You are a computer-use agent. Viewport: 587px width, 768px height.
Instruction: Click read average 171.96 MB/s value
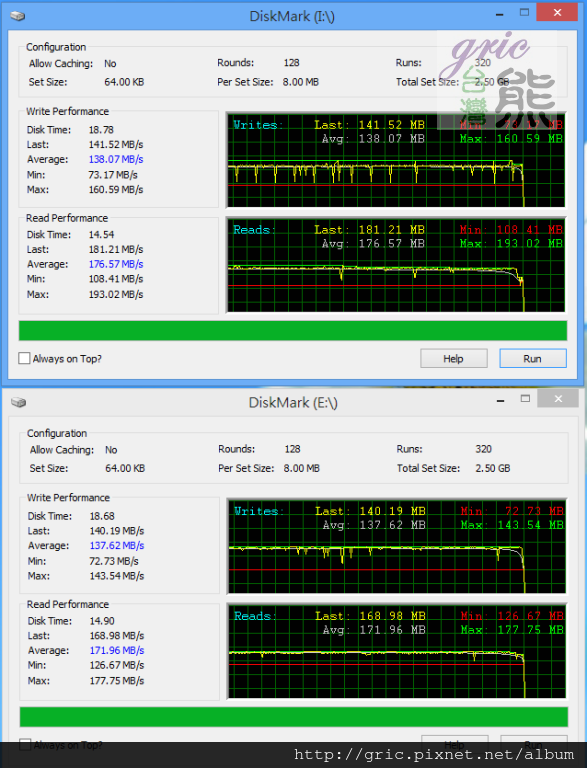click(117, 650)
